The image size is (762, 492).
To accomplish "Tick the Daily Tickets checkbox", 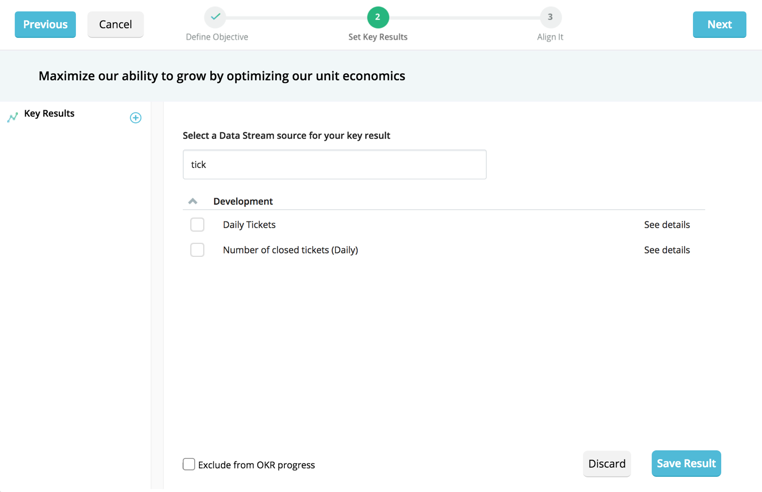I will pos(197,225).
